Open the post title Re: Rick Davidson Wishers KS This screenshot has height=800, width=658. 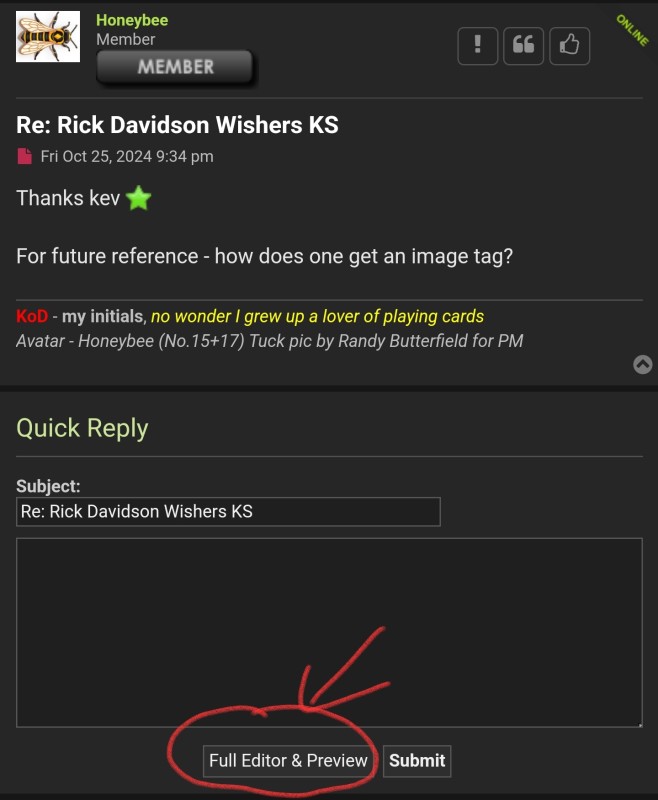click(177, 125)
